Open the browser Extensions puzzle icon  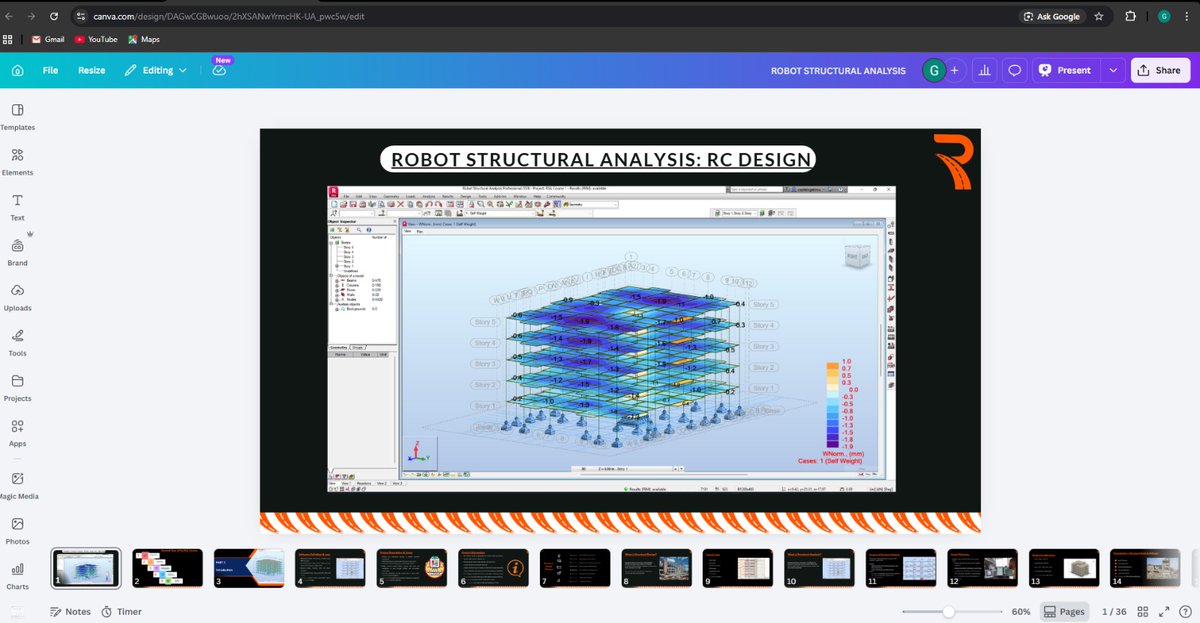point(1130,16)
